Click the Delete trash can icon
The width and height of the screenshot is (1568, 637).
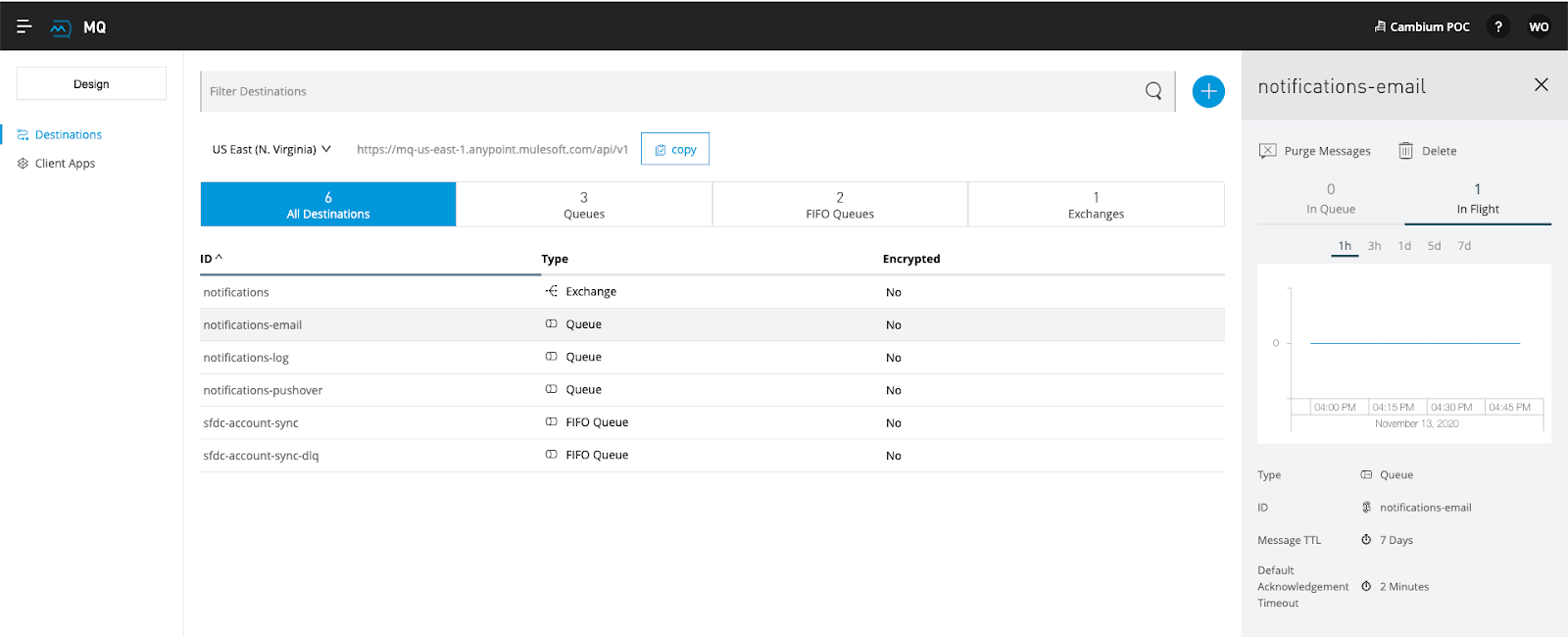[1405, 151]
